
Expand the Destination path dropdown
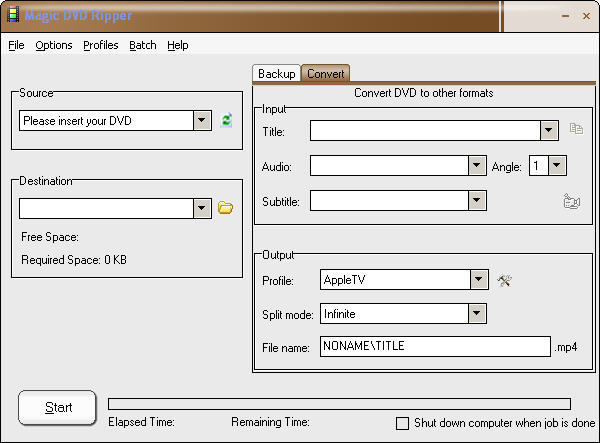[x=202, y=208]
